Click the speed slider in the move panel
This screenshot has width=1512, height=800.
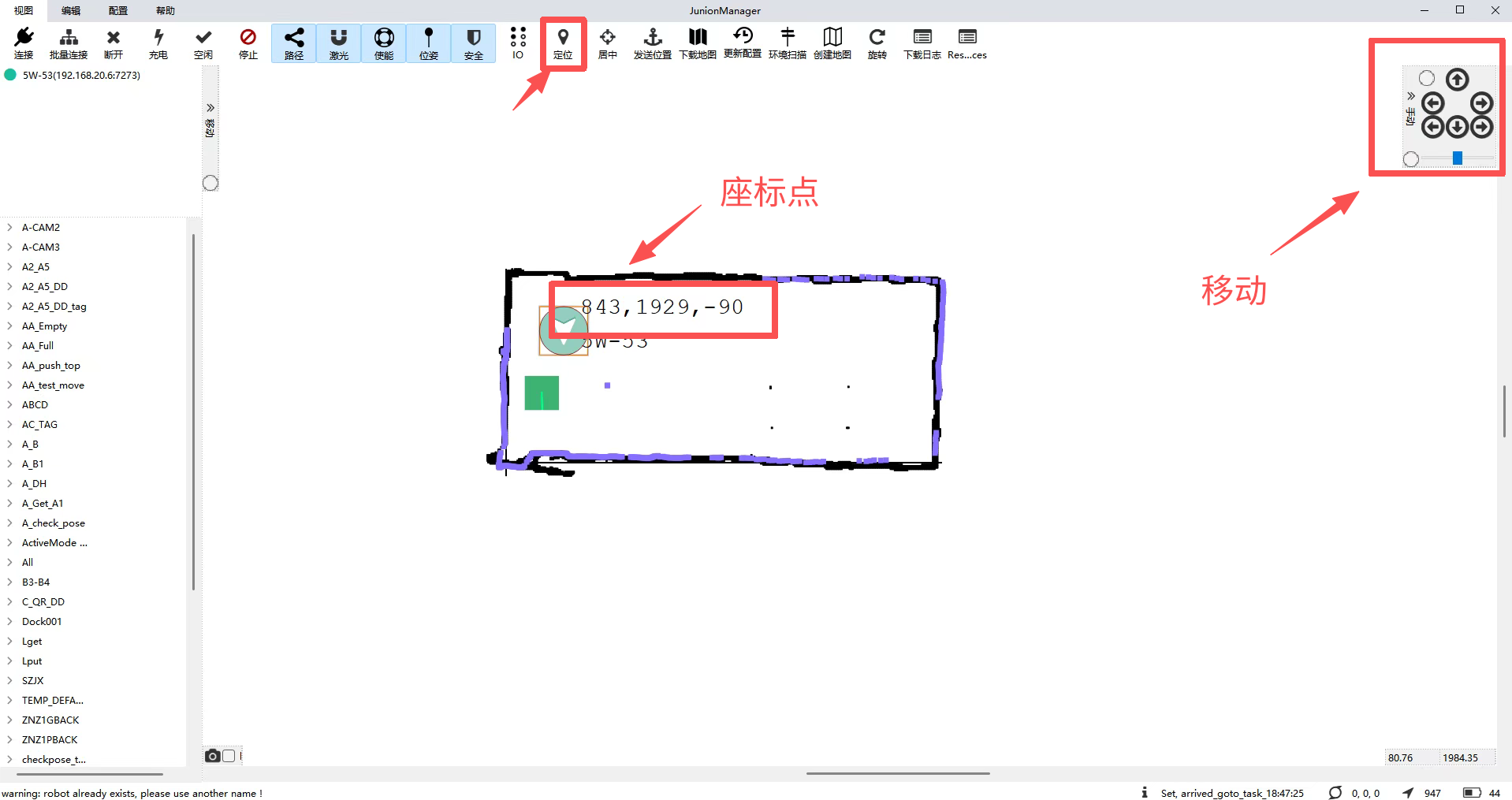point(1458,158)
